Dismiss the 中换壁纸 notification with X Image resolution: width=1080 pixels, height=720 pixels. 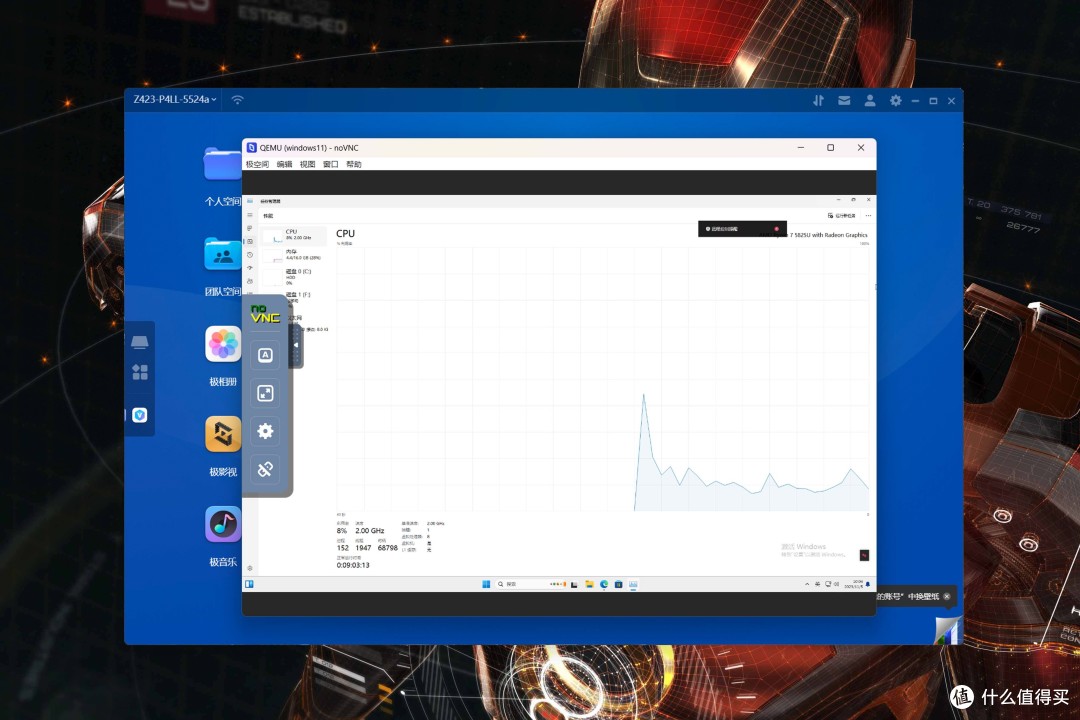tap(947, 597)
